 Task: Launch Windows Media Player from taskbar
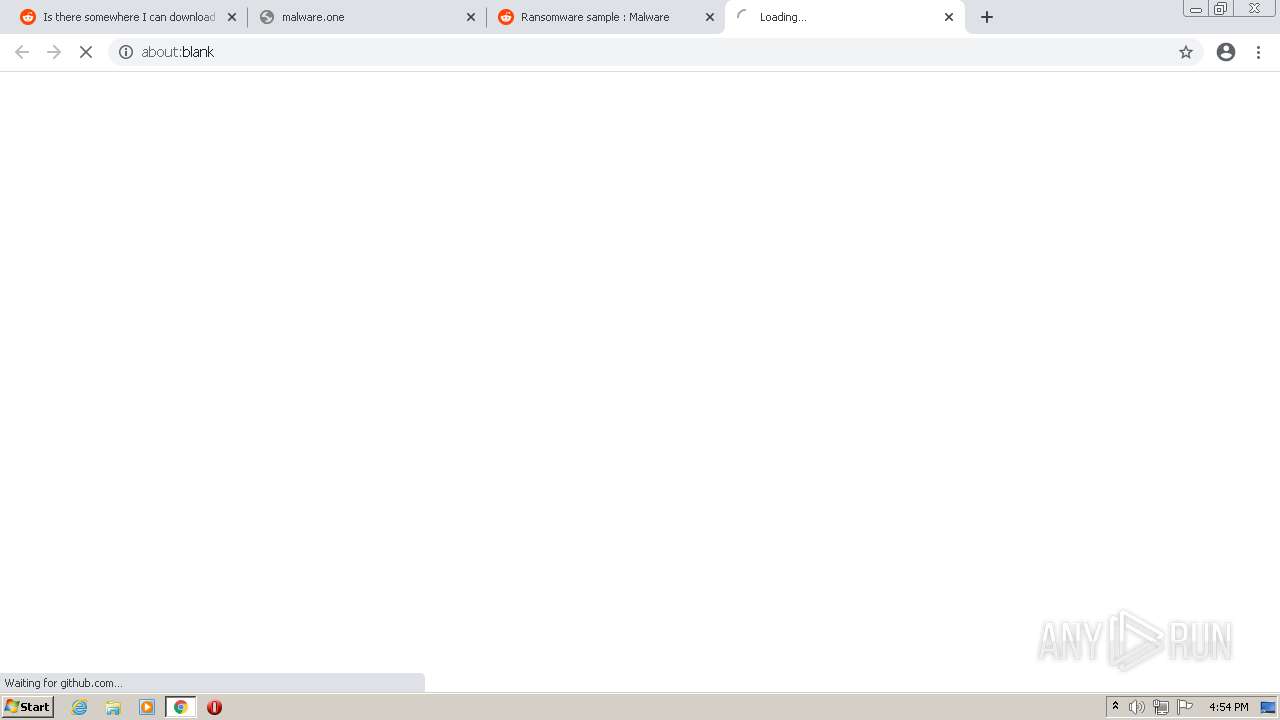click(x=147, y=707)
